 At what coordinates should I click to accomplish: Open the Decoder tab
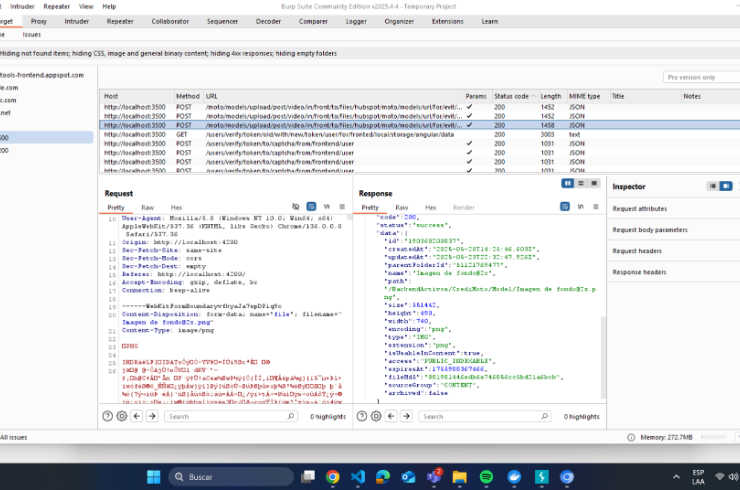click(x=268, y=21)
